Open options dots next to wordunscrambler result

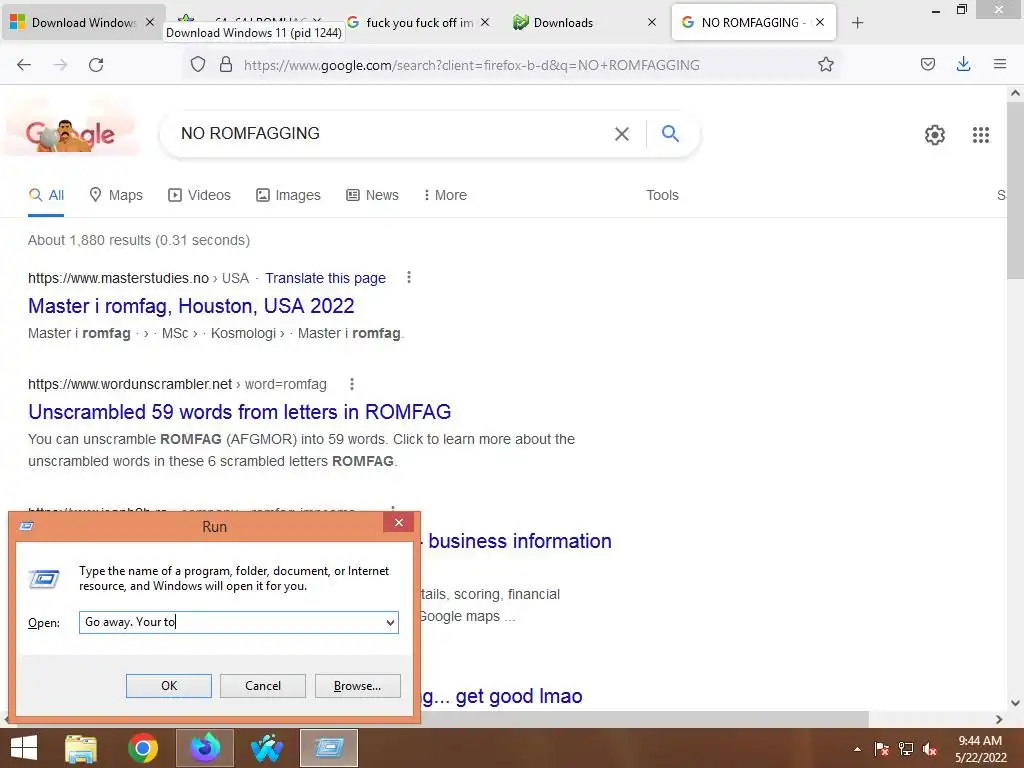coord(352,384)
